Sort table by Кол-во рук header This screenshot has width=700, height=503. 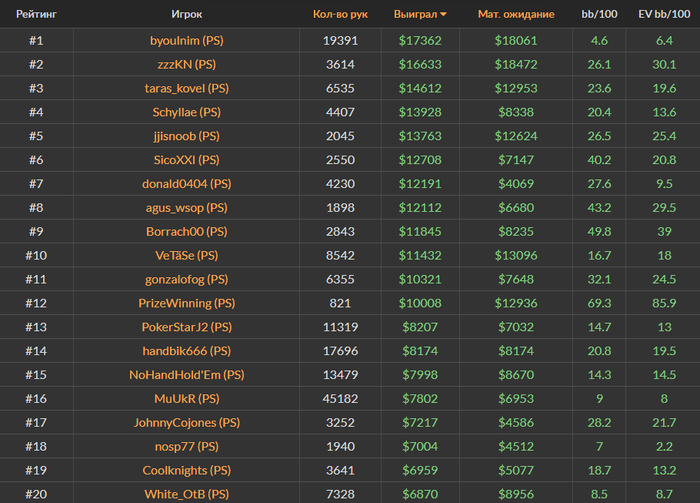pos(340,14)
